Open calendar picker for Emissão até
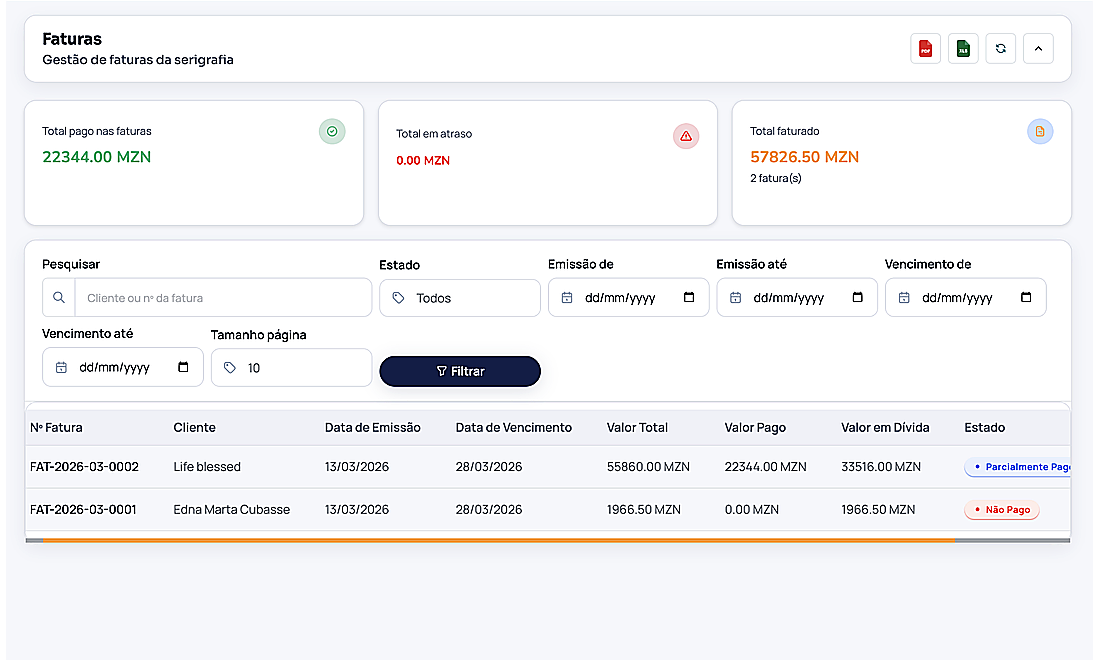The image size is (1100, 660). [x=857, y=298]
